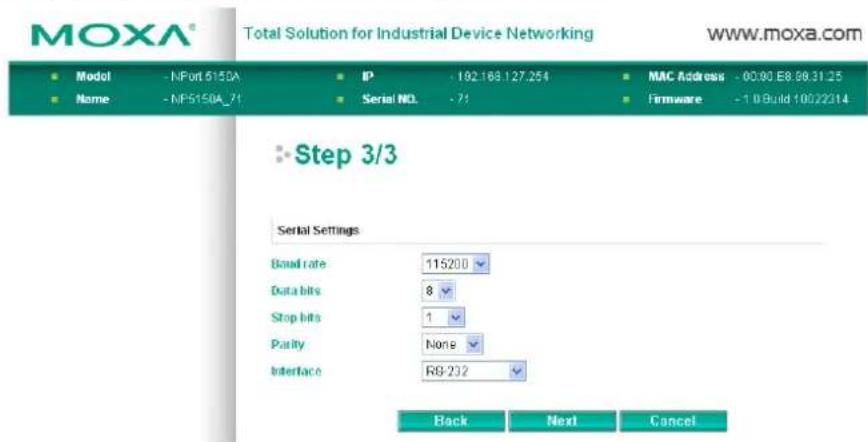This screenshot has width=868, height=442.
Task: Click the Interface label
Action: click(296, 371)
